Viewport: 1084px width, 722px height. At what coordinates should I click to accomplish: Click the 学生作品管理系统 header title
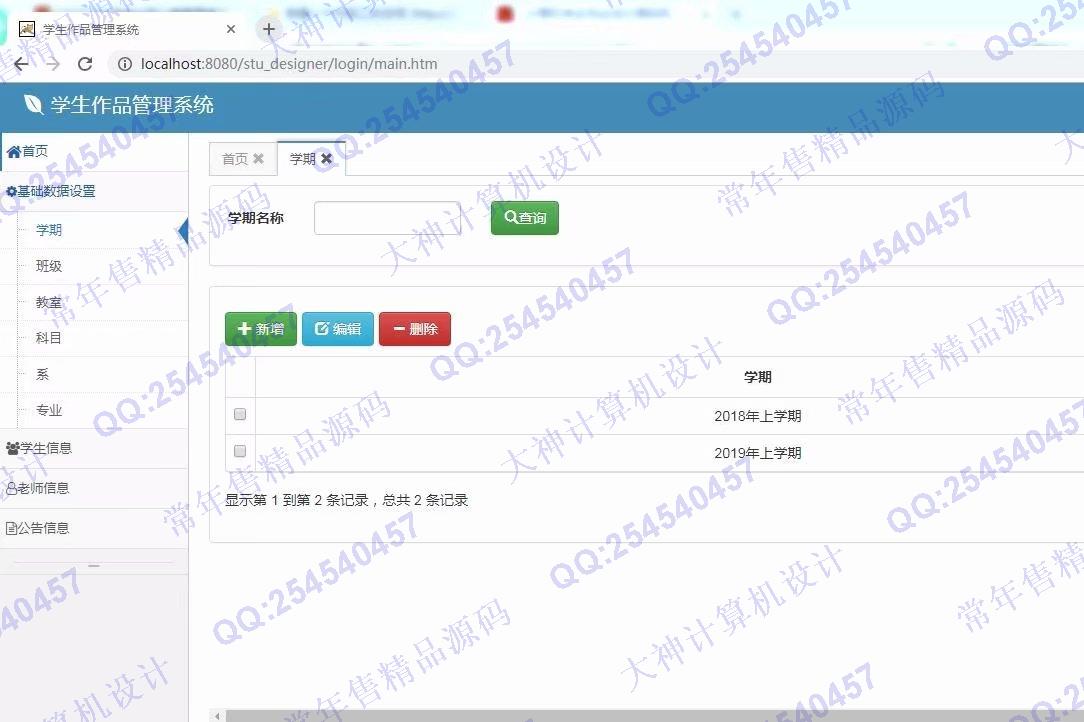click(x=132, y=105)
